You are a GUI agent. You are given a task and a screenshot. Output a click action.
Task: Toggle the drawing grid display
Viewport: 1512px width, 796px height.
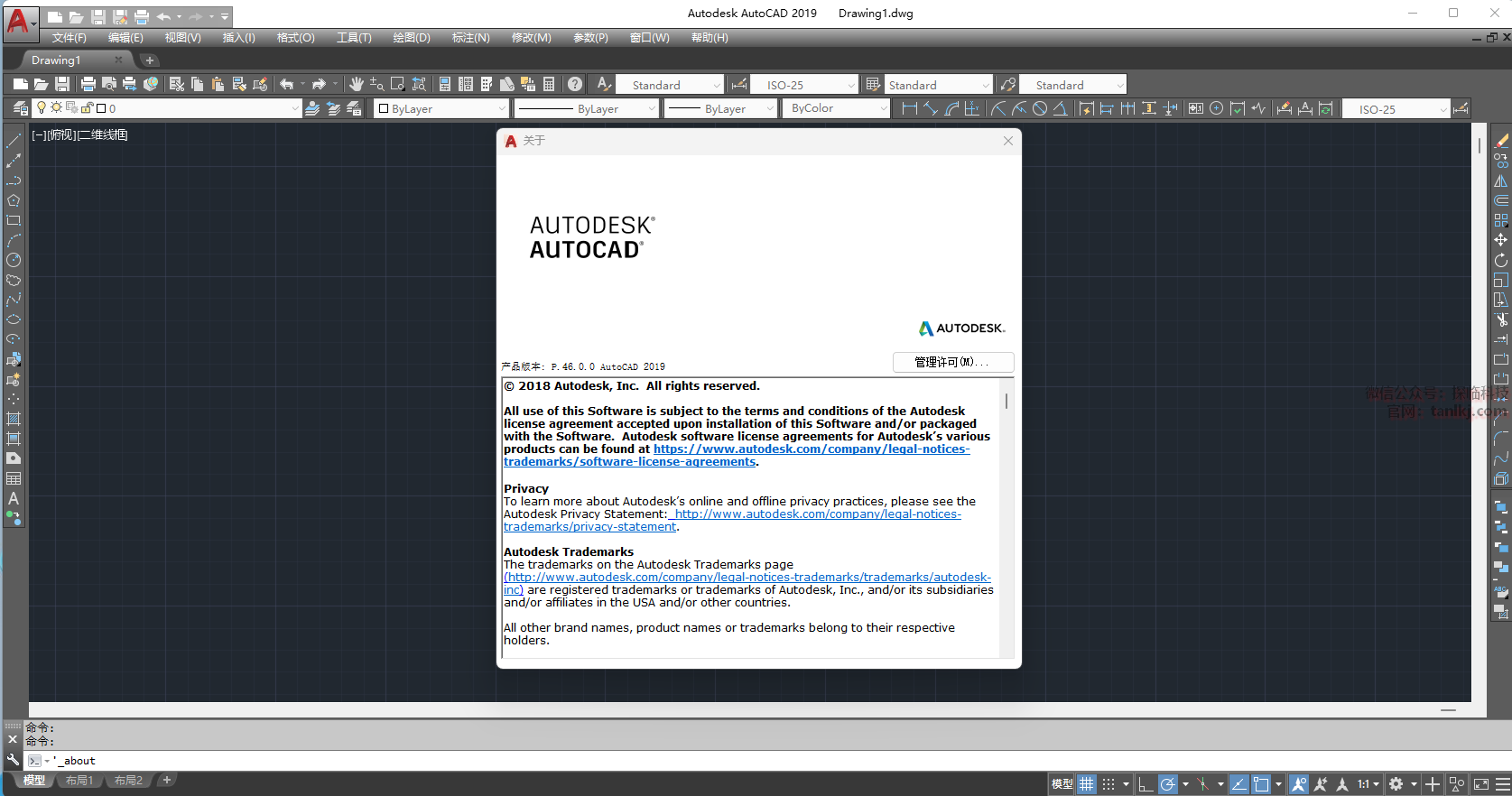tap(1087, 784)
